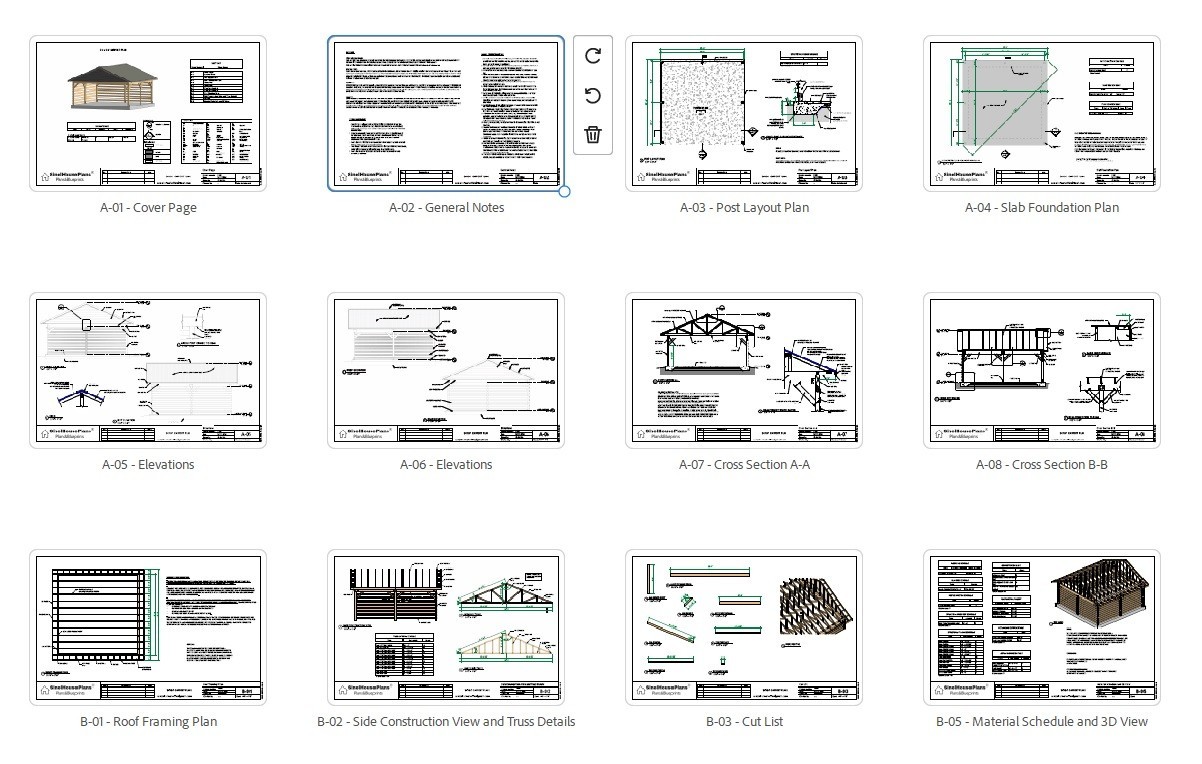Click the 'A-01 - Cover Page' label
1202x764 pixels.
point(148,208)
